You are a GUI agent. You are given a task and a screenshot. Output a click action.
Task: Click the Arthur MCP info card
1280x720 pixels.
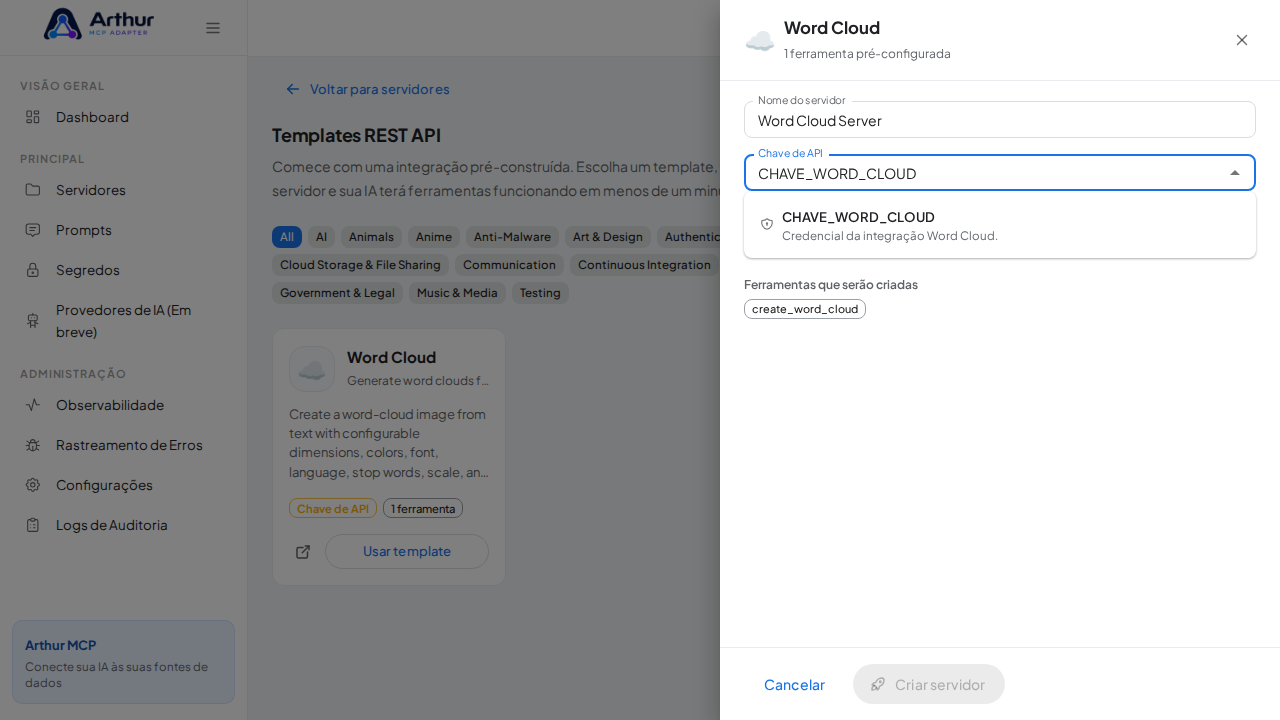[x=123, y=662]
